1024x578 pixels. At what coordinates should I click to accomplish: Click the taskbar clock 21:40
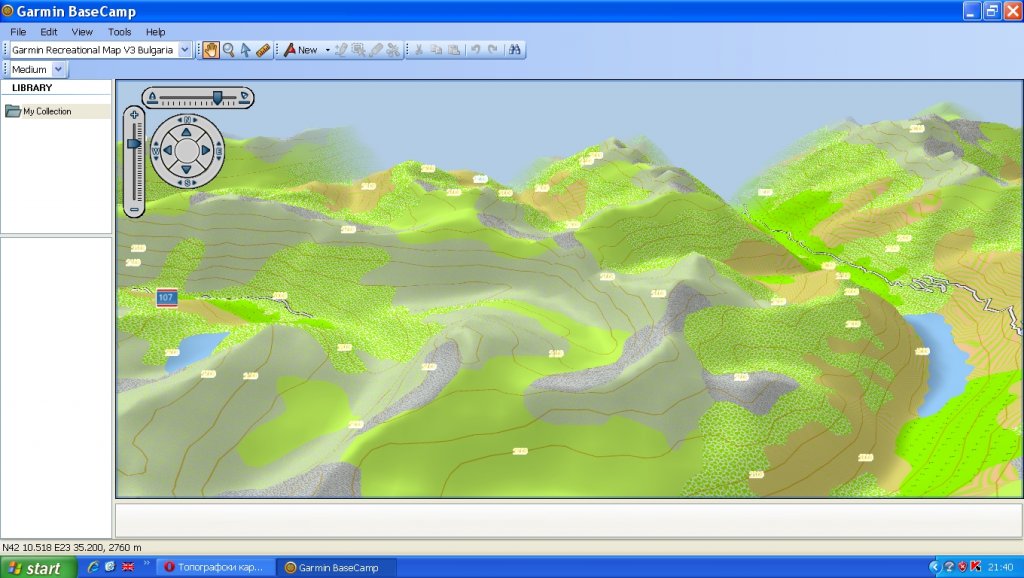coord(1000,567)
